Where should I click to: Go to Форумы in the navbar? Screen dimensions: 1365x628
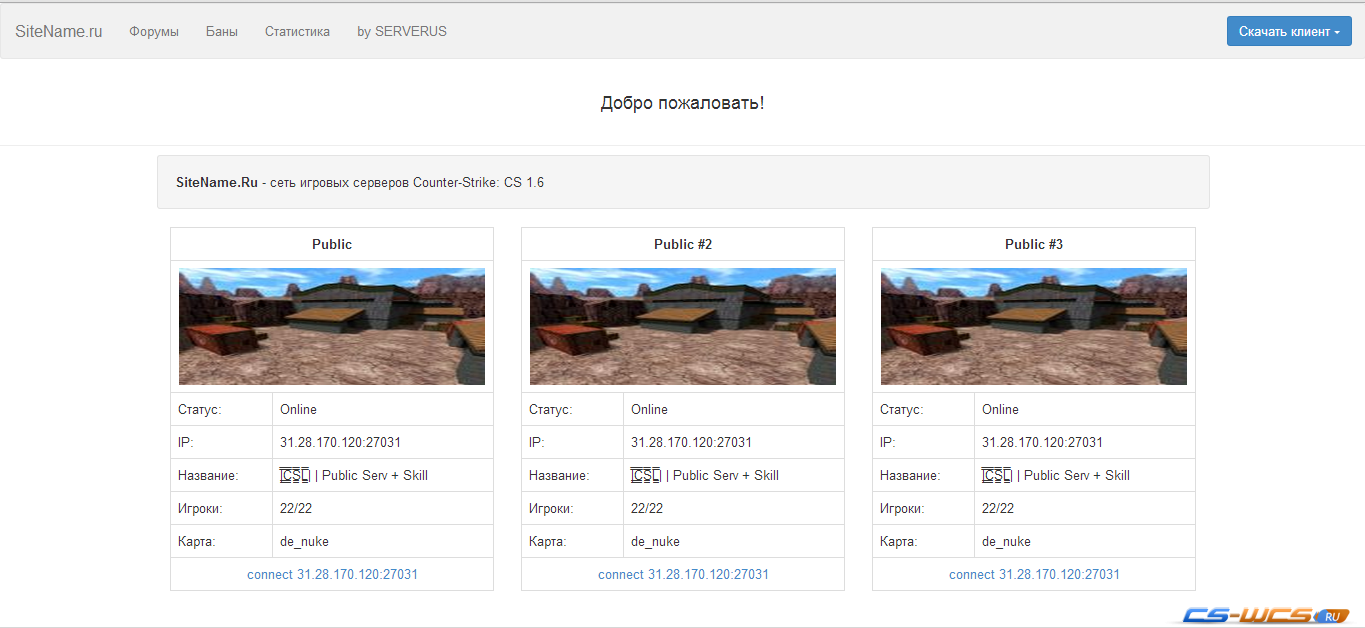(x=154, y=31)
